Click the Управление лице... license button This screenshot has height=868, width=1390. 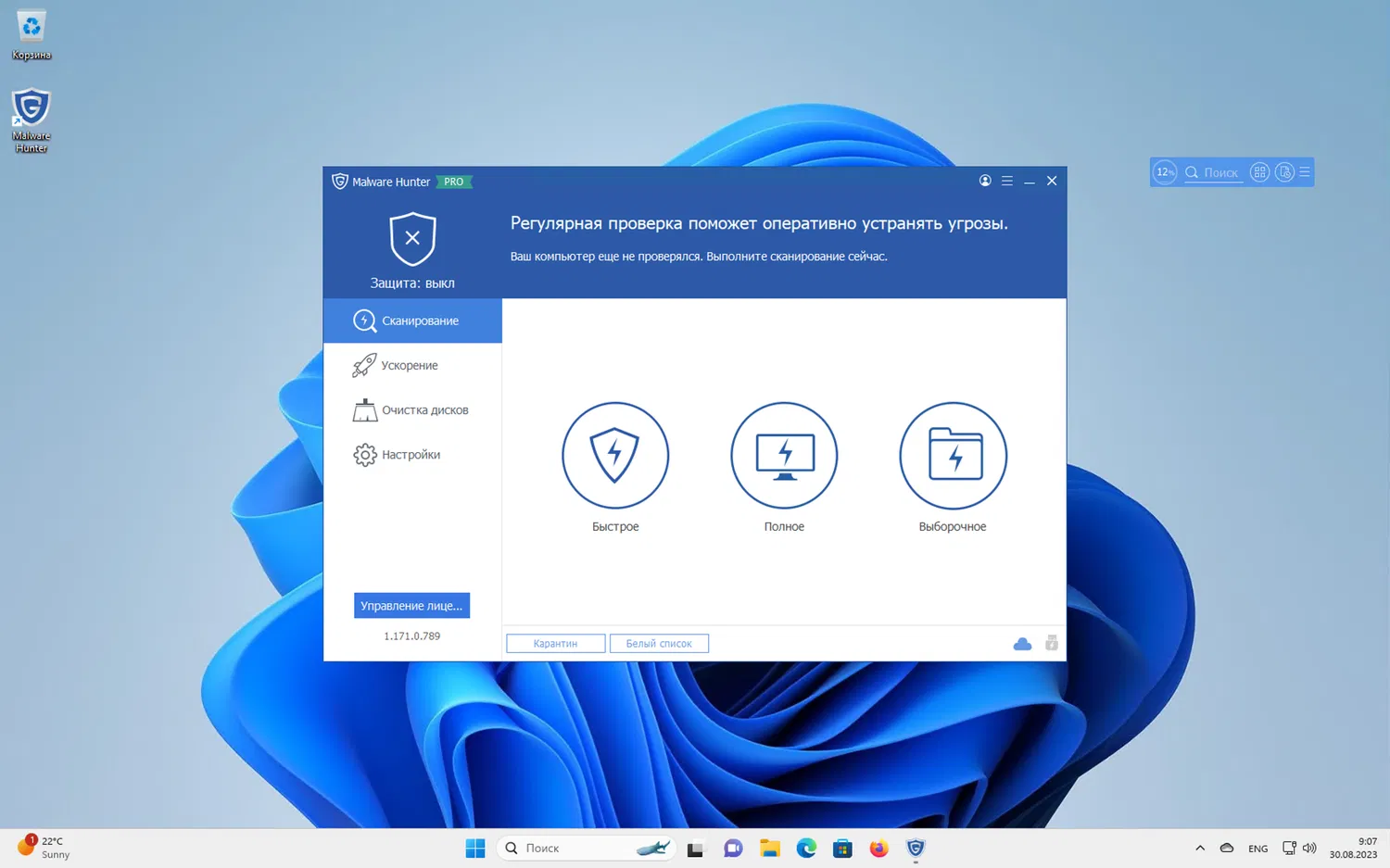pos(411,605)
